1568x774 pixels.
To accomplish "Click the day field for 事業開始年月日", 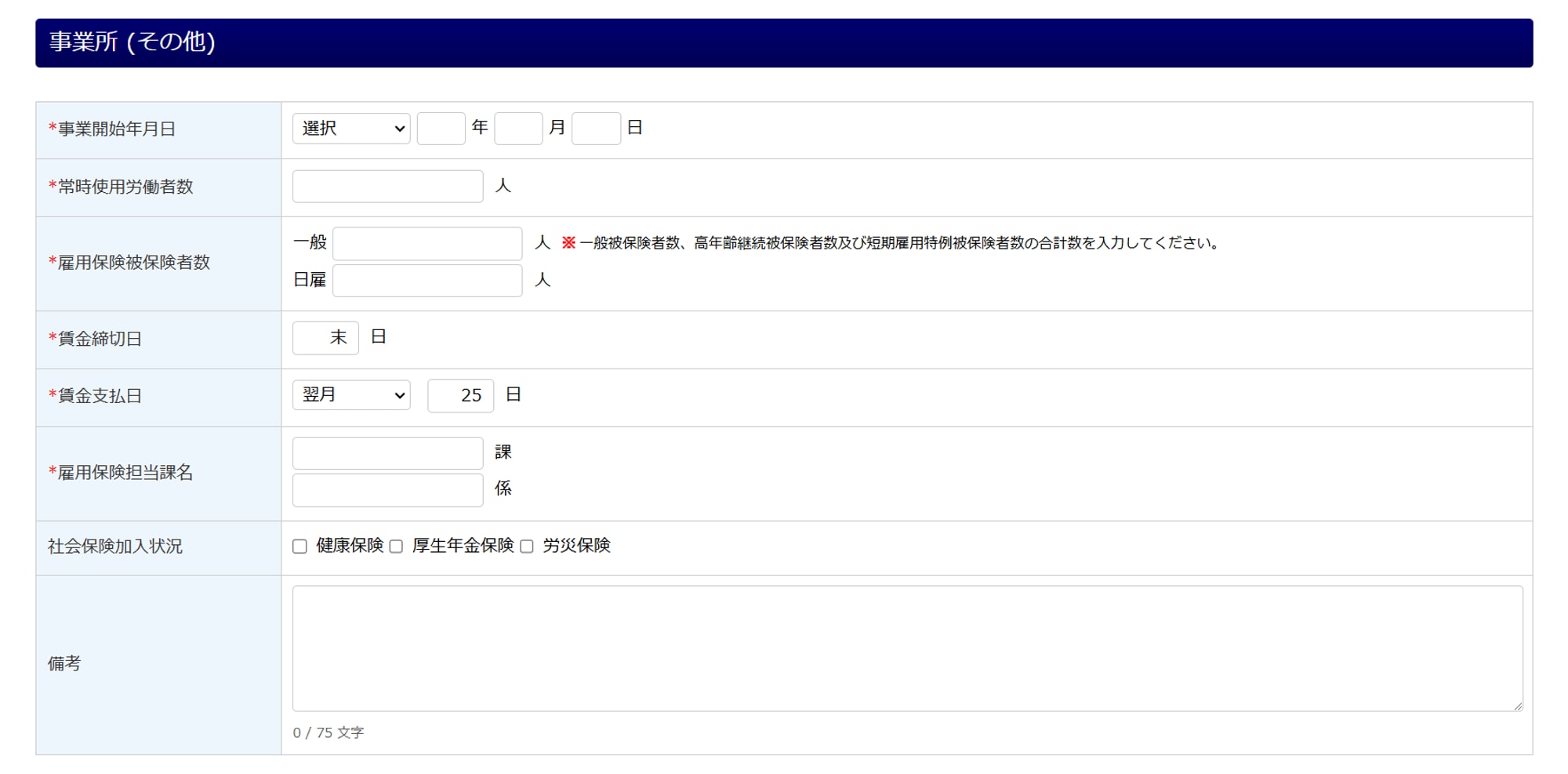I will 596,129.
